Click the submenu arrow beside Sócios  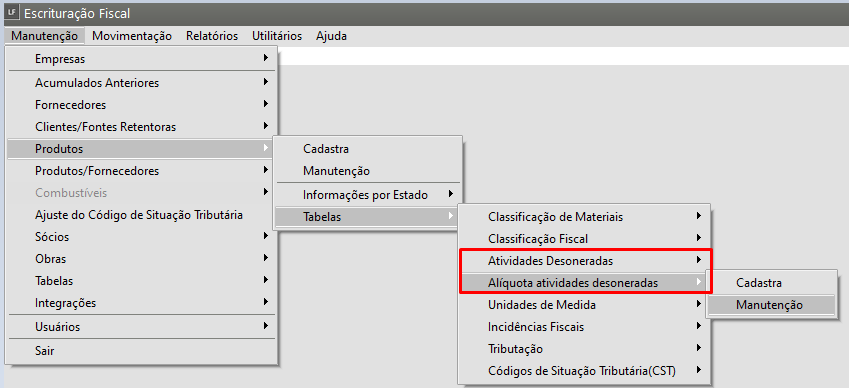[266, 235]
